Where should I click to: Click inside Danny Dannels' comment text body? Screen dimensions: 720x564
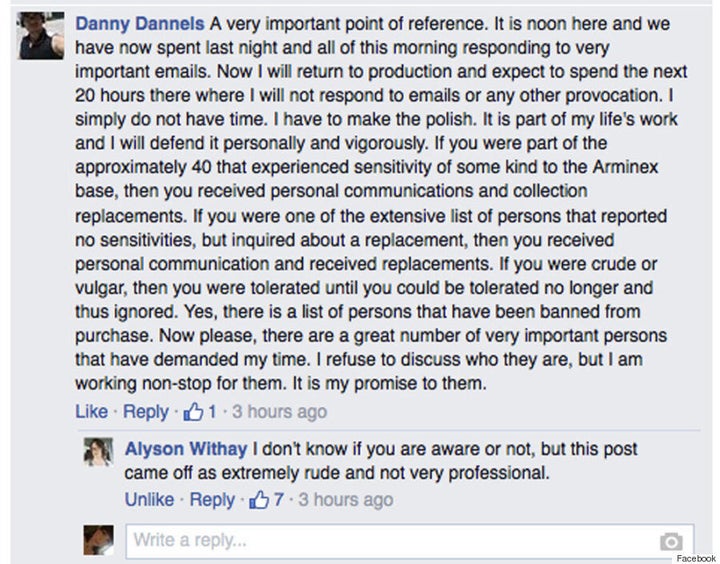click(381, 203)
